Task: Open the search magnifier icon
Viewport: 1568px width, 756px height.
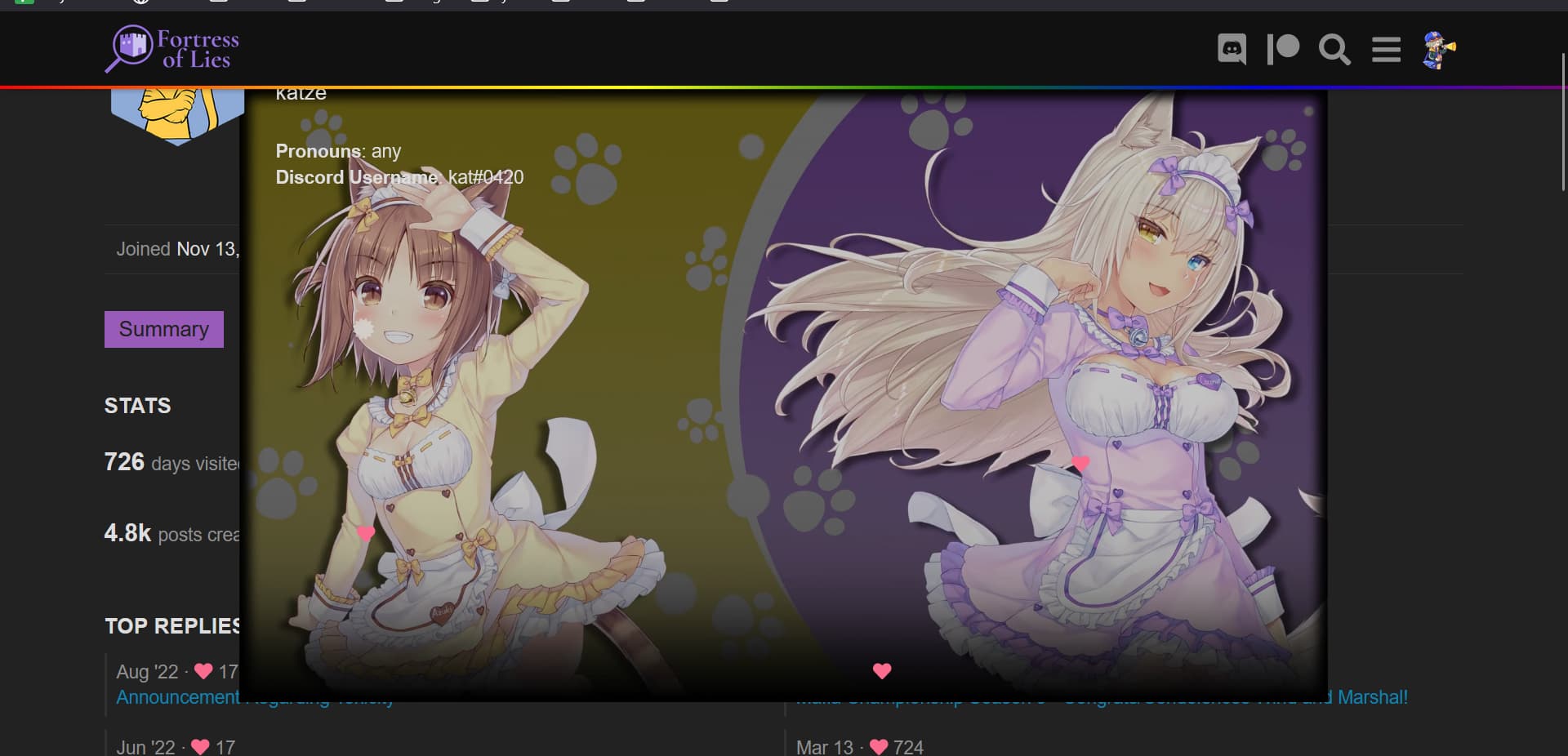Action: [x=1334, y=49]
